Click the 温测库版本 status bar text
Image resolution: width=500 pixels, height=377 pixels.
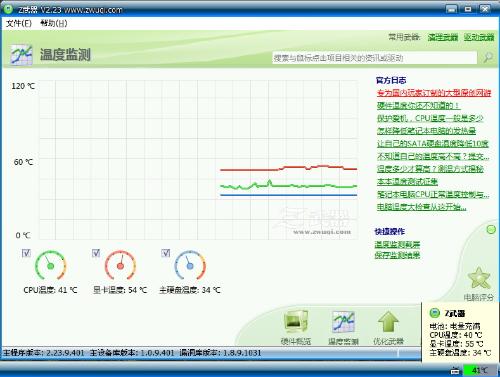click(x=220, y=353)
